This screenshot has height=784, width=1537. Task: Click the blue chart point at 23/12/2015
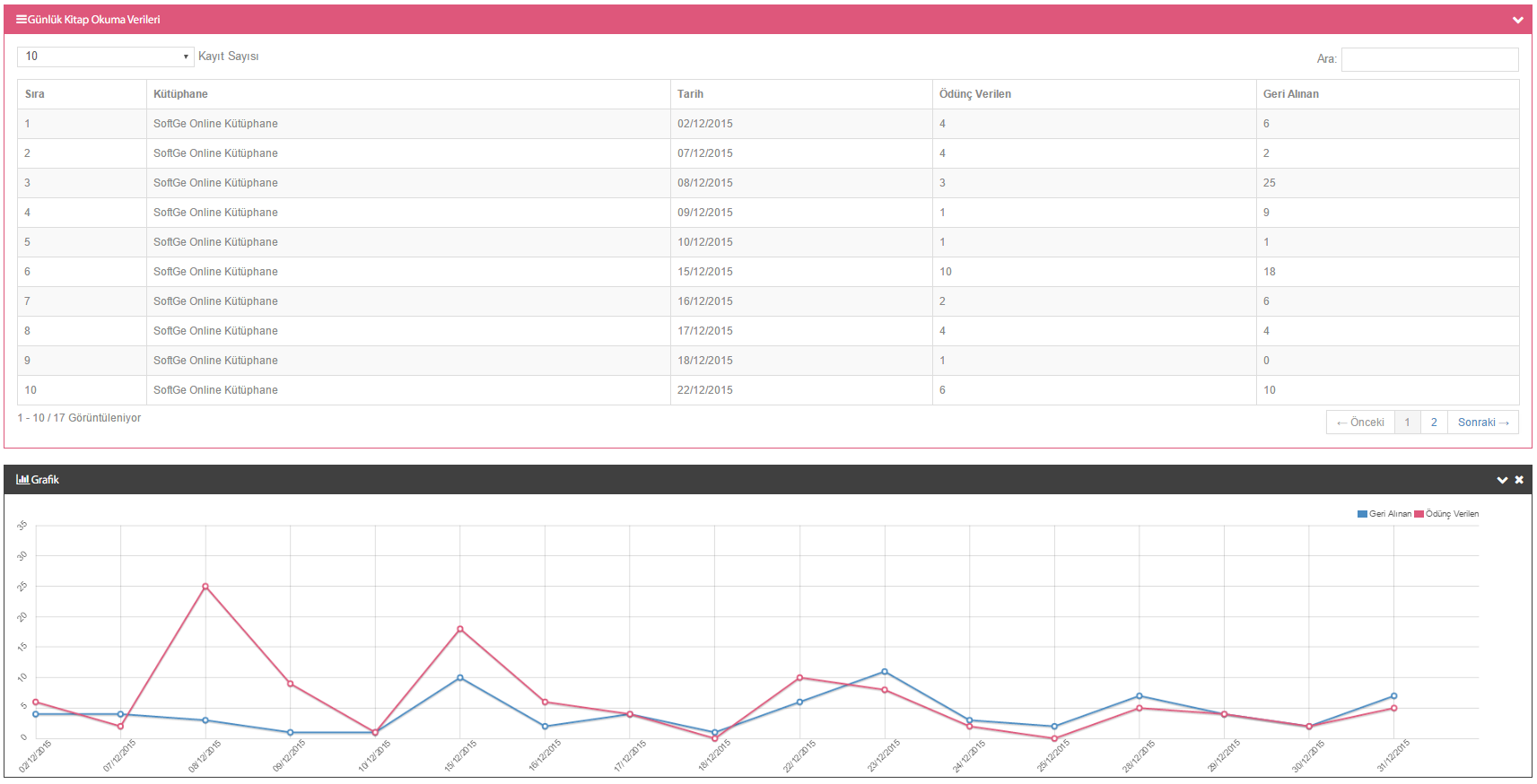pos(885,672)
